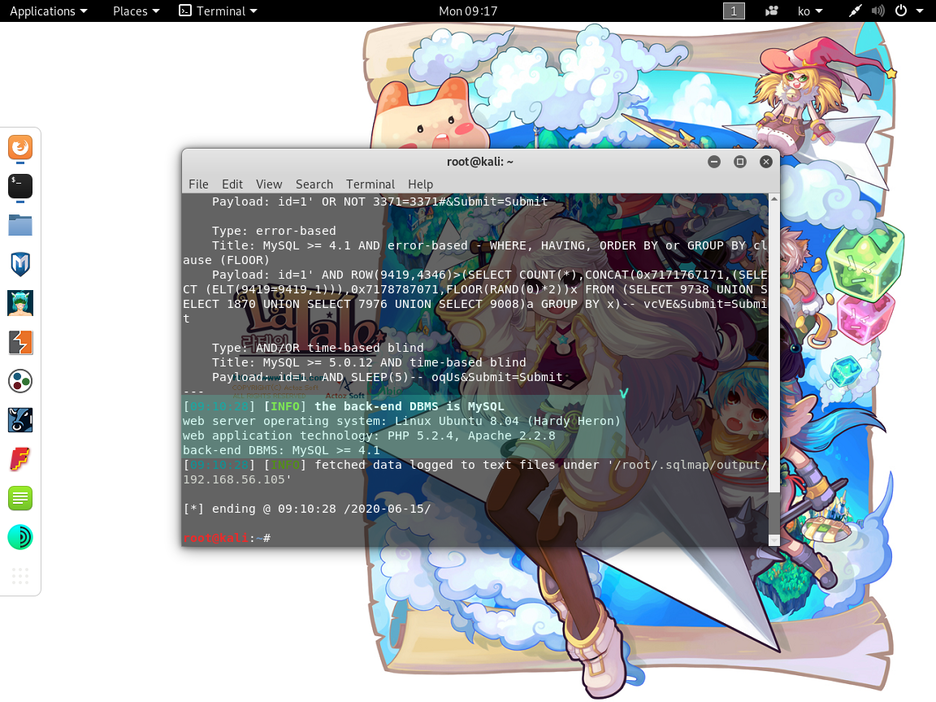Maximize the root@kali terminal window

(740, 162)
